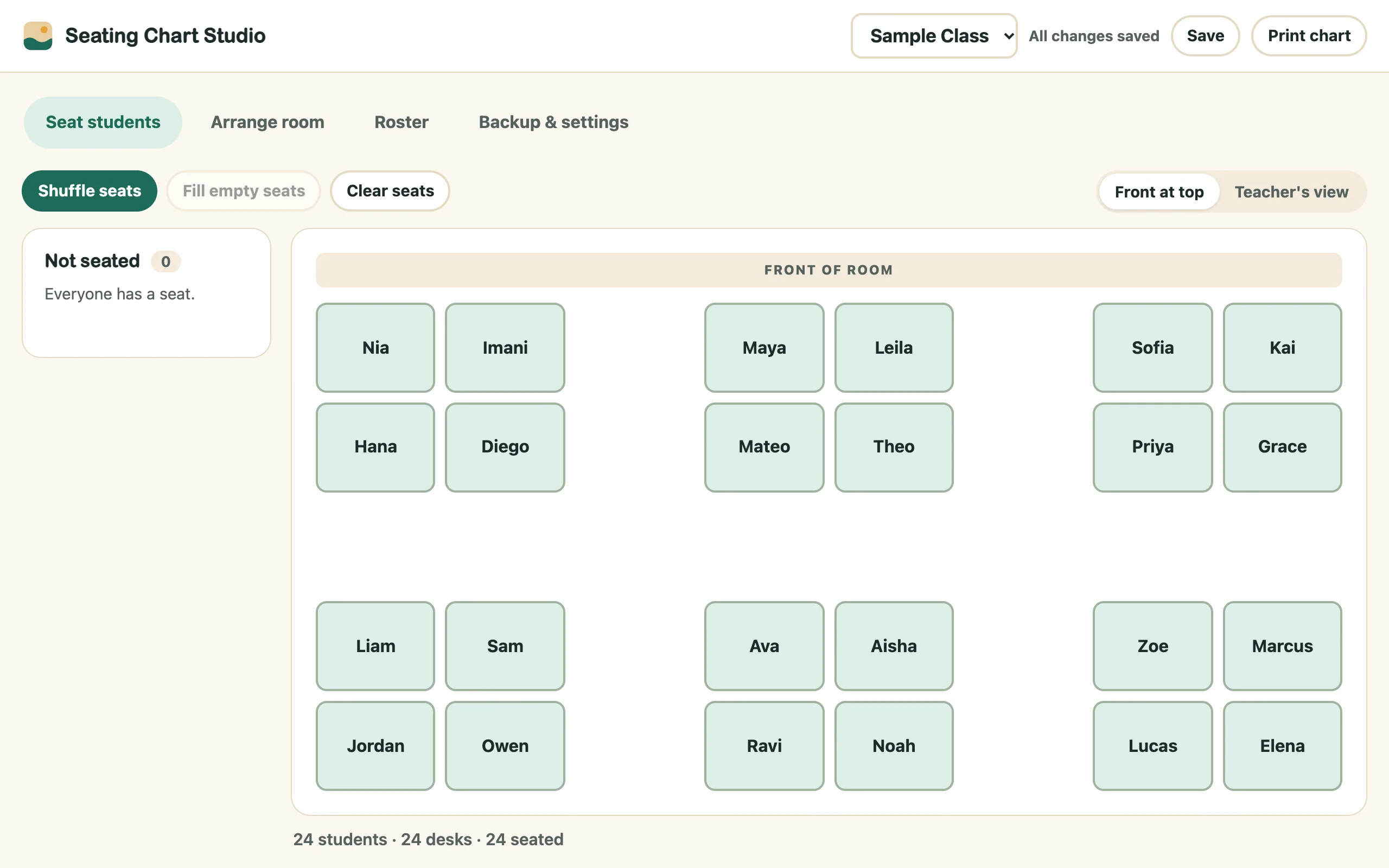1389x868 pixels.
Task: Click the Noah desk tile
Action: [894, 746]
